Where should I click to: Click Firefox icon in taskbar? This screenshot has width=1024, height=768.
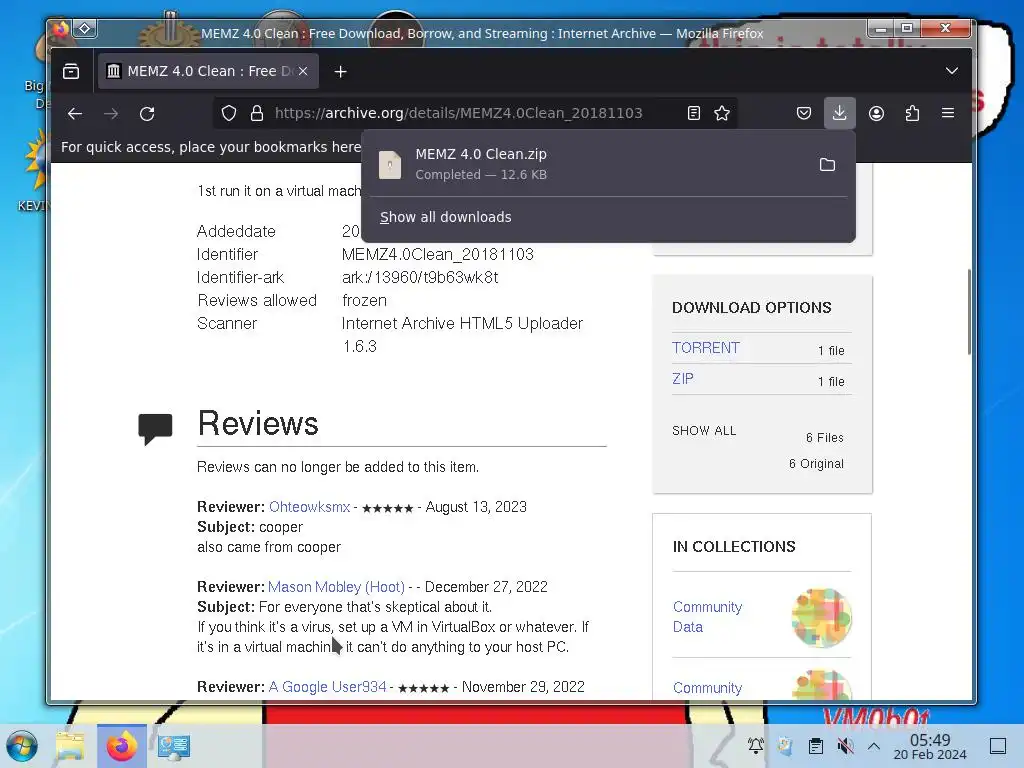[121, 746]
